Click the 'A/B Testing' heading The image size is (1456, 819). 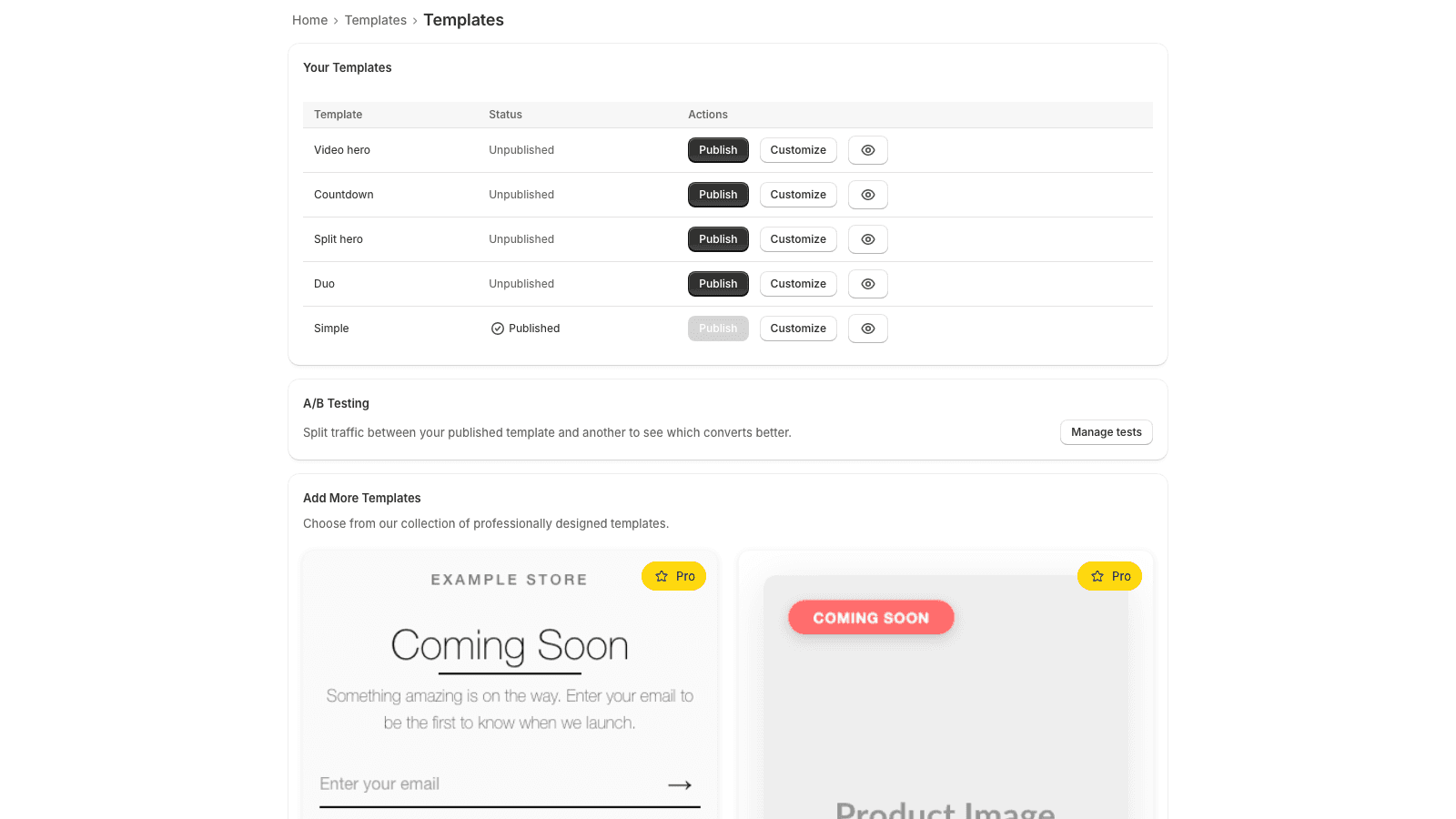336,403
